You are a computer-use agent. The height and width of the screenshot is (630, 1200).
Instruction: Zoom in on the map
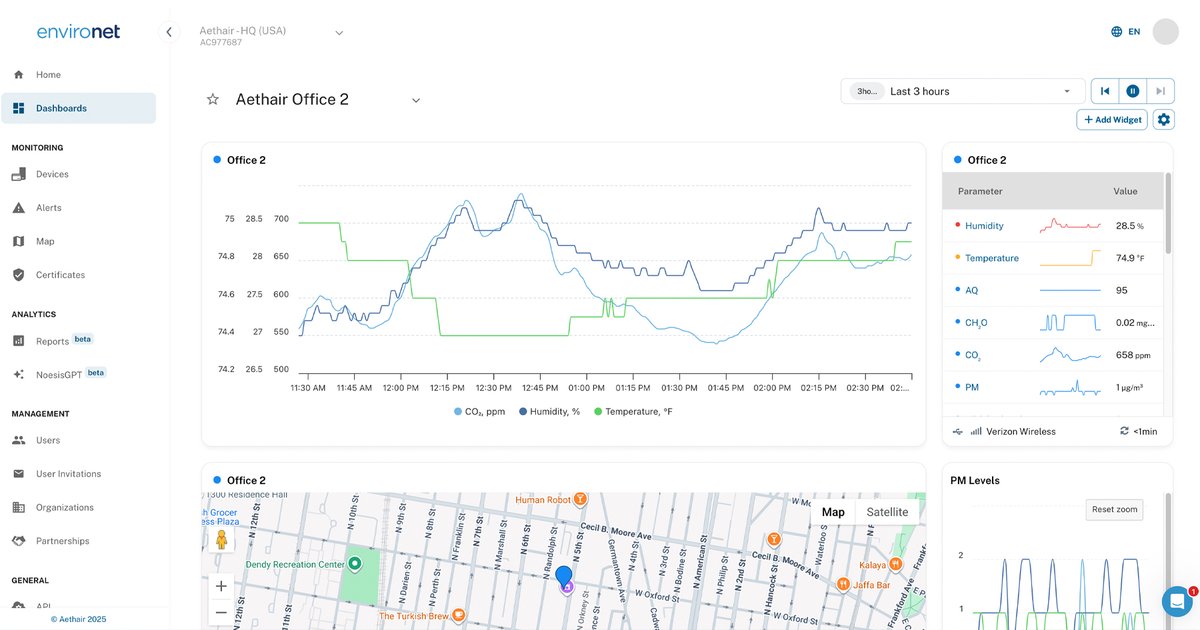[222, 586]
